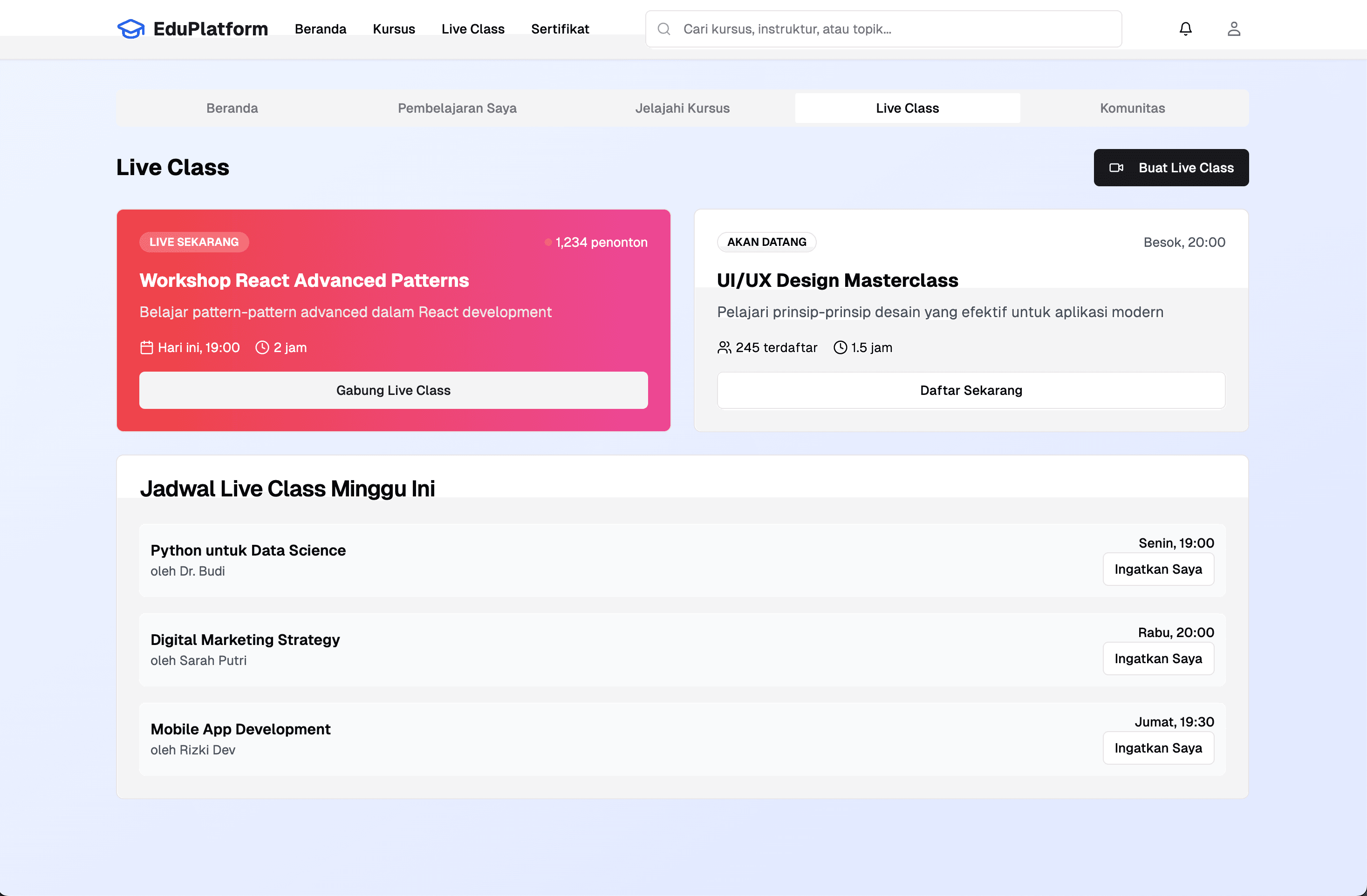Open the notifications bell
1367x896 pixels.
(1185, 29)
